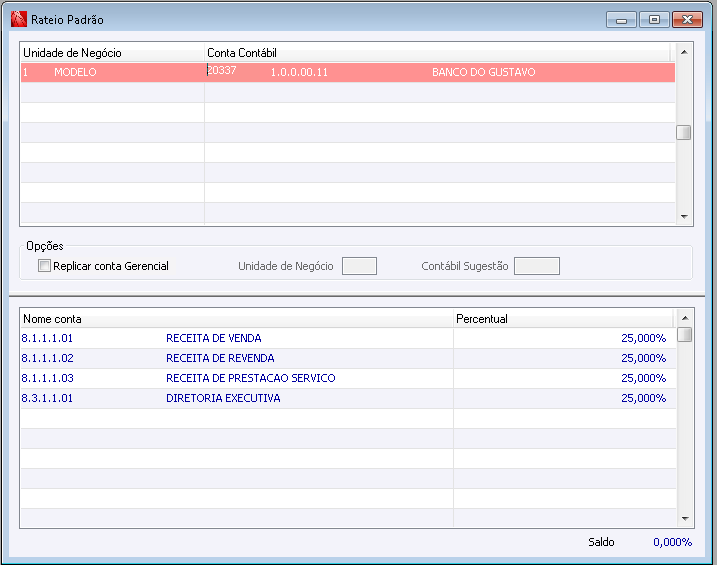The width and height of the screenshot is (717, 565).
Task: Click DIRETORIA EXECUTIVA account name
Action: pos(223,398)
